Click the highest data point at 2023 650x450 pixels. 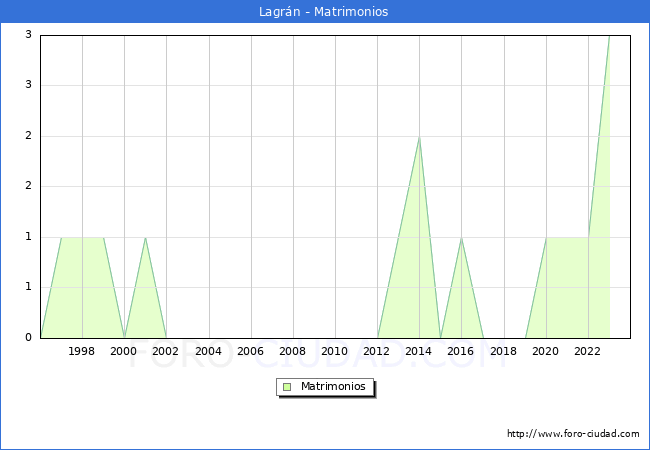click(x=609, y=36)
